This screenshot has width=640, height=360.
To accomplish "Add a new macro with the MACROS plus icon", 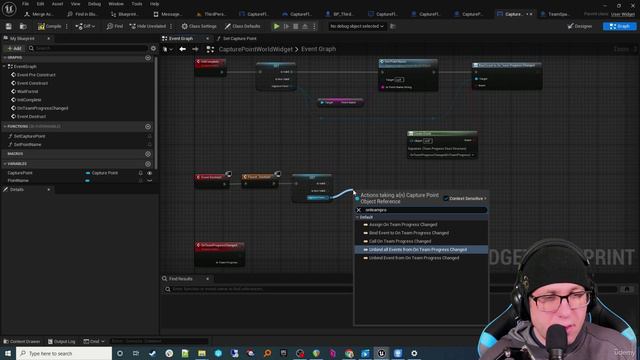I will (x=148, y=154).
